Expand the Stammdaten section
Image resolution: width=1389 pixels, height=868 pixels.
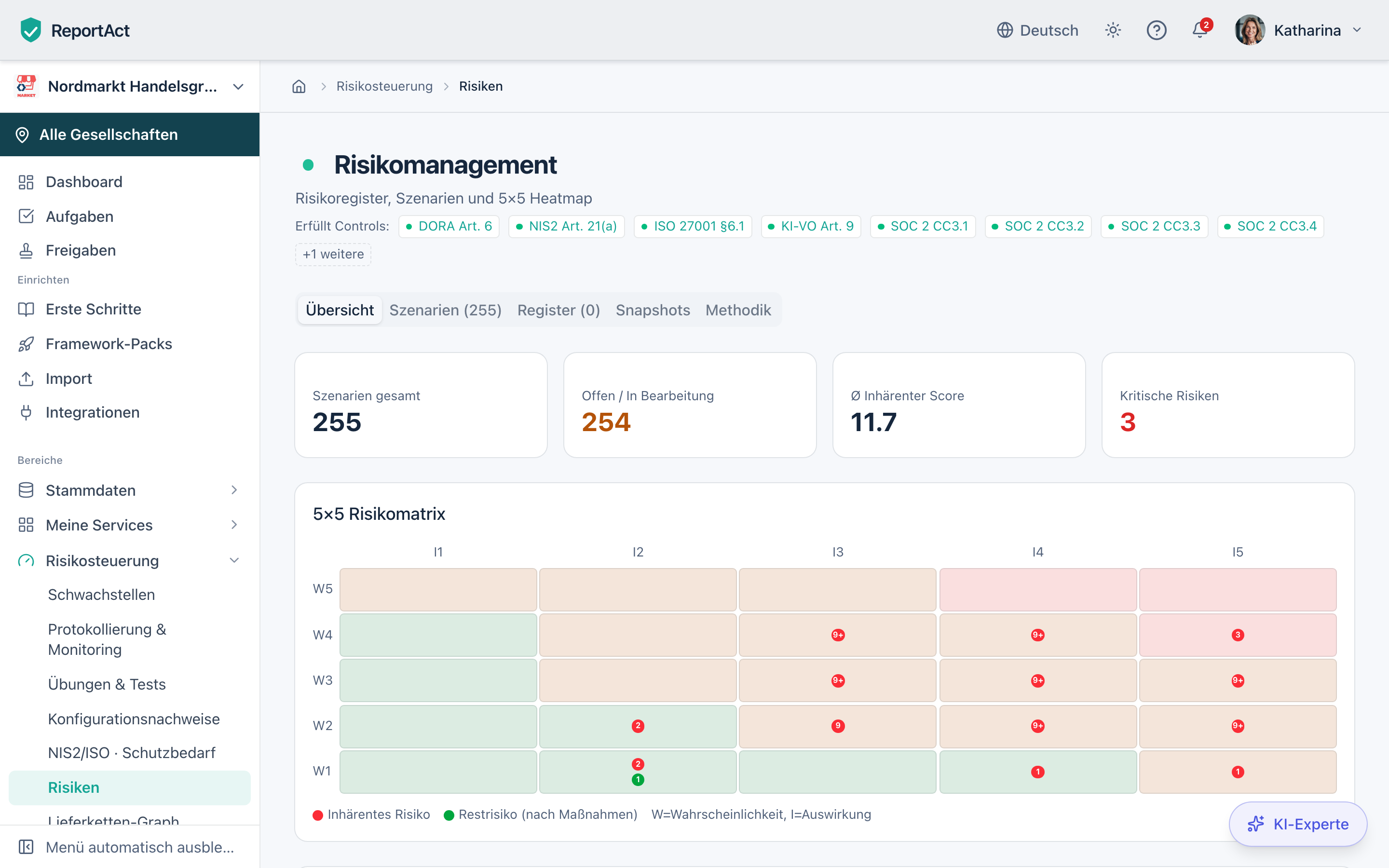130,490
